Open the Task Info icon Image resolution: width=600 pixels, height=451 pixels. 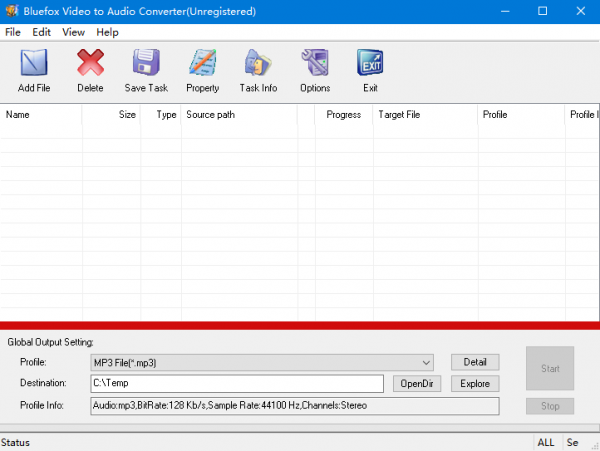[258, 62]
